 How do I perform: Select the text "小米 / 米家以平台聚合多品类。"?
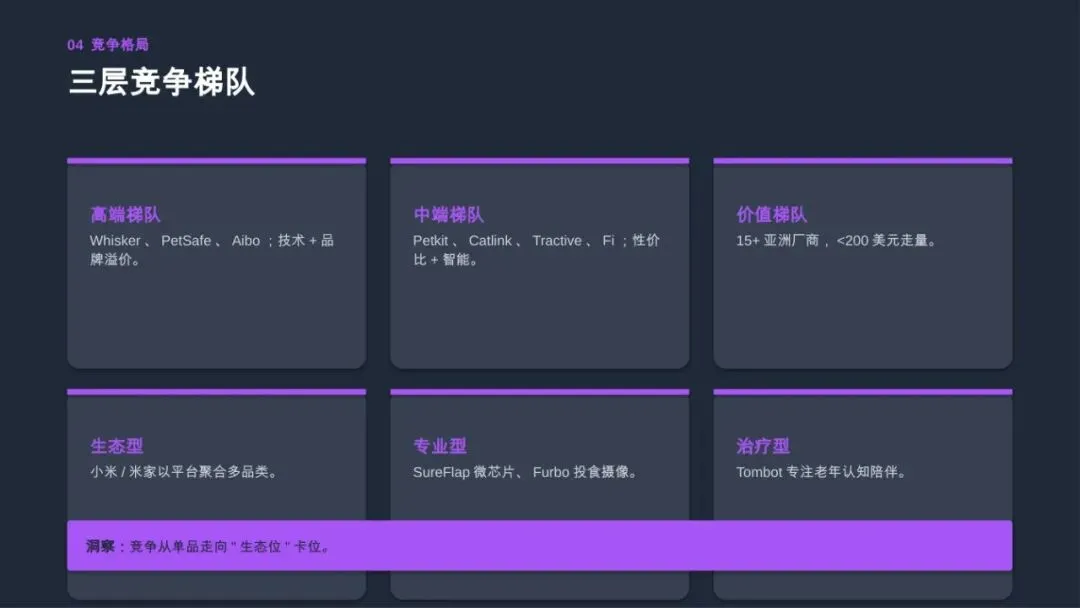[184, 472]
